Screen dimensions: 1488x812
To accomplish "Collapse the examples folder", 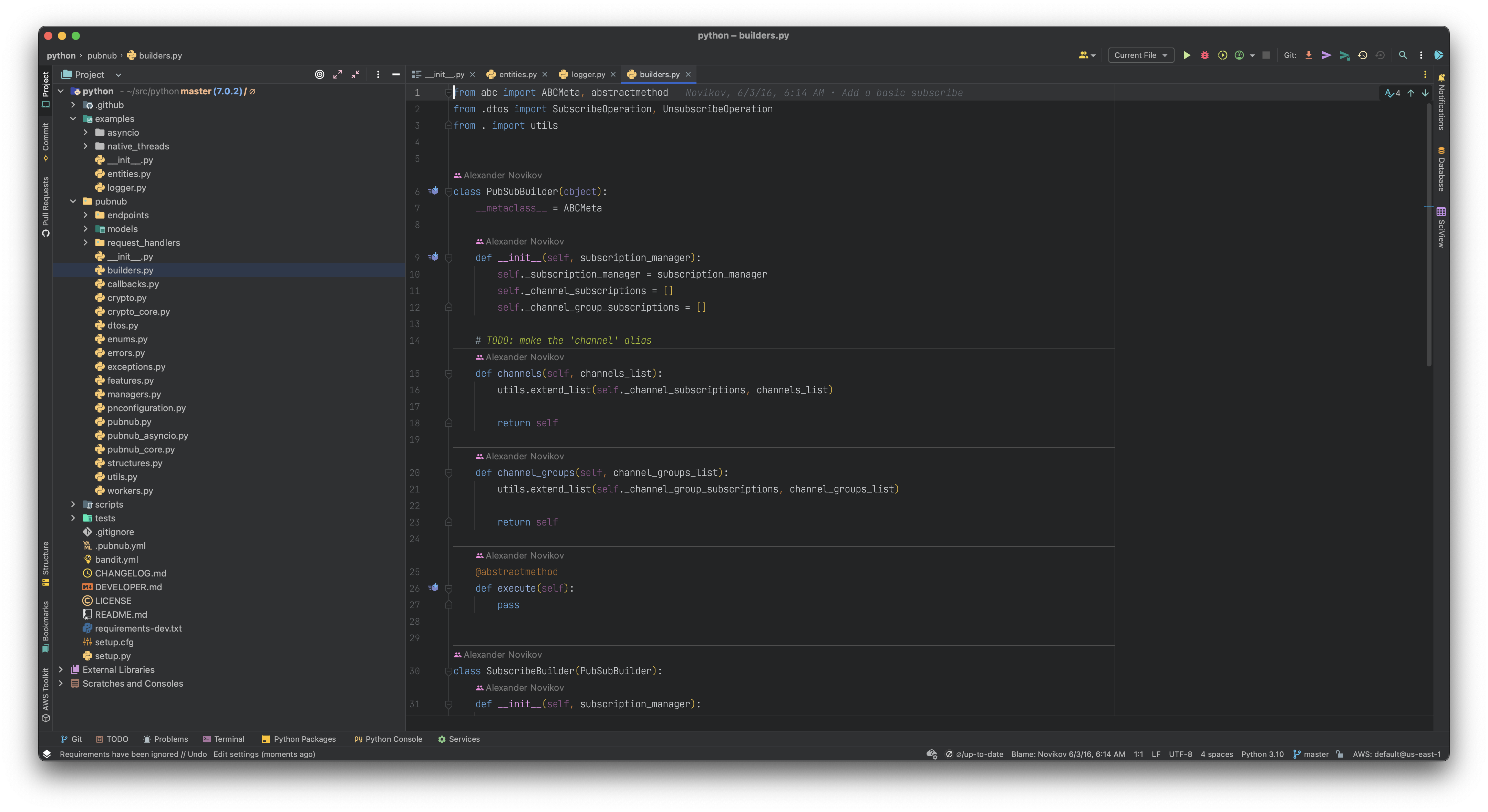I will [73, 118].
